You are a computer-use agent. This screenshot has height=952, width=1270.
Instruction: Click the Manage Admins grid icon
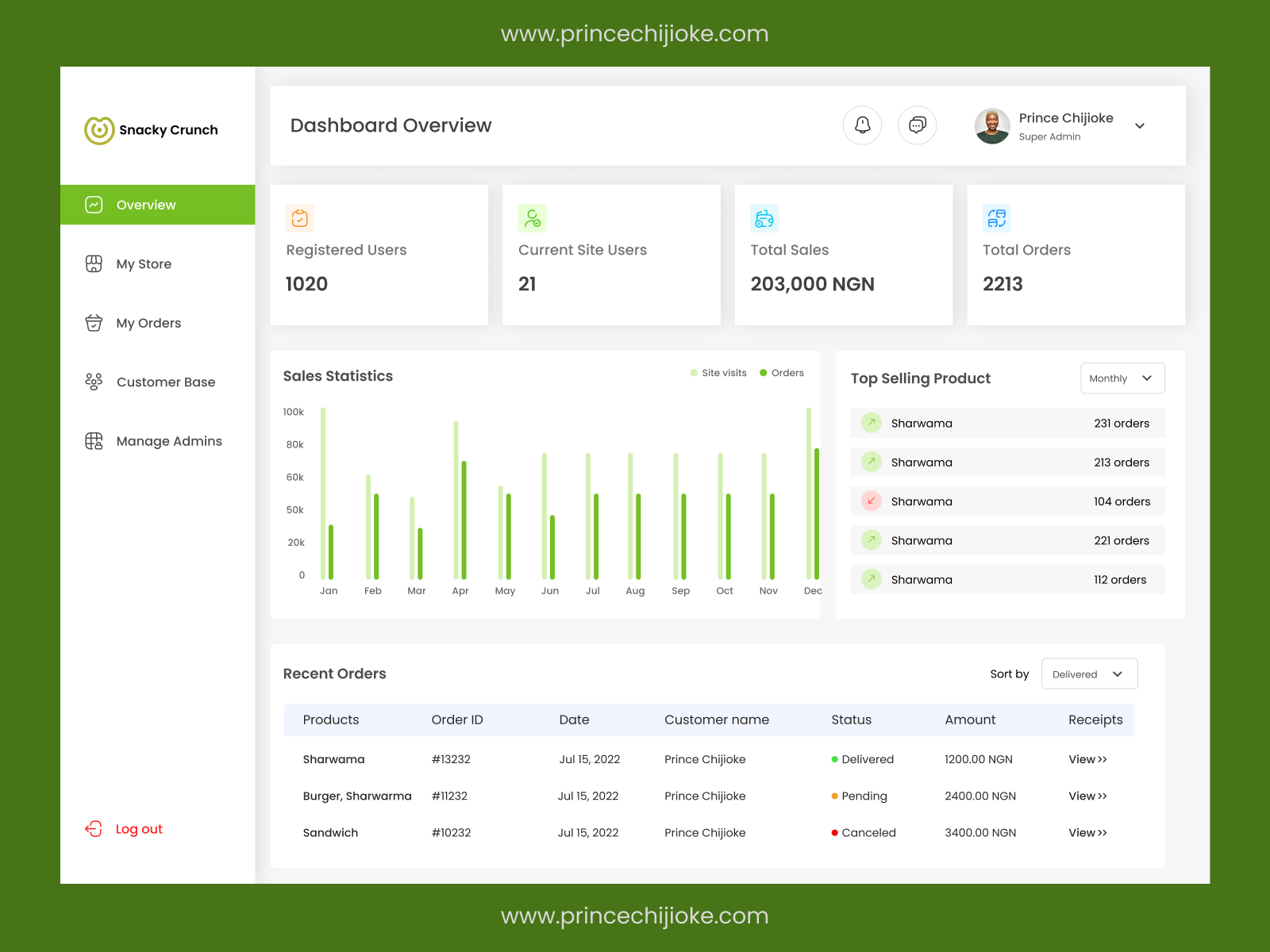[94, 441]
